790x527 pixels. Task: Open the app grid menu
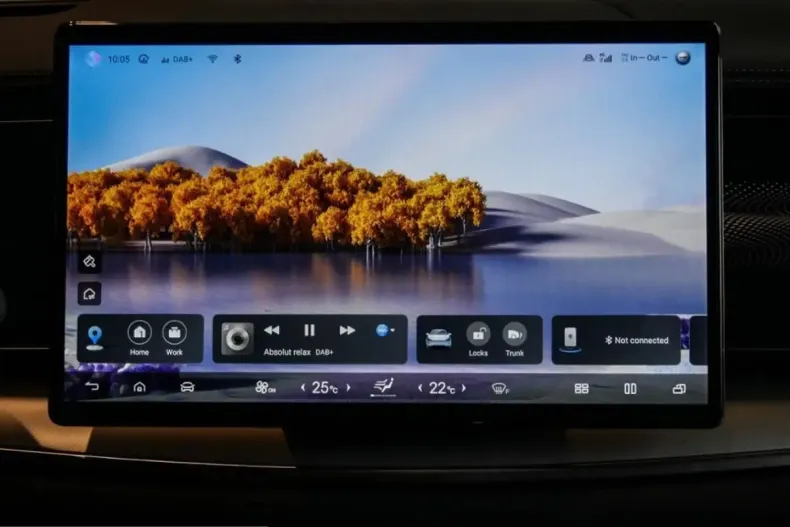[x=581, y=388]
